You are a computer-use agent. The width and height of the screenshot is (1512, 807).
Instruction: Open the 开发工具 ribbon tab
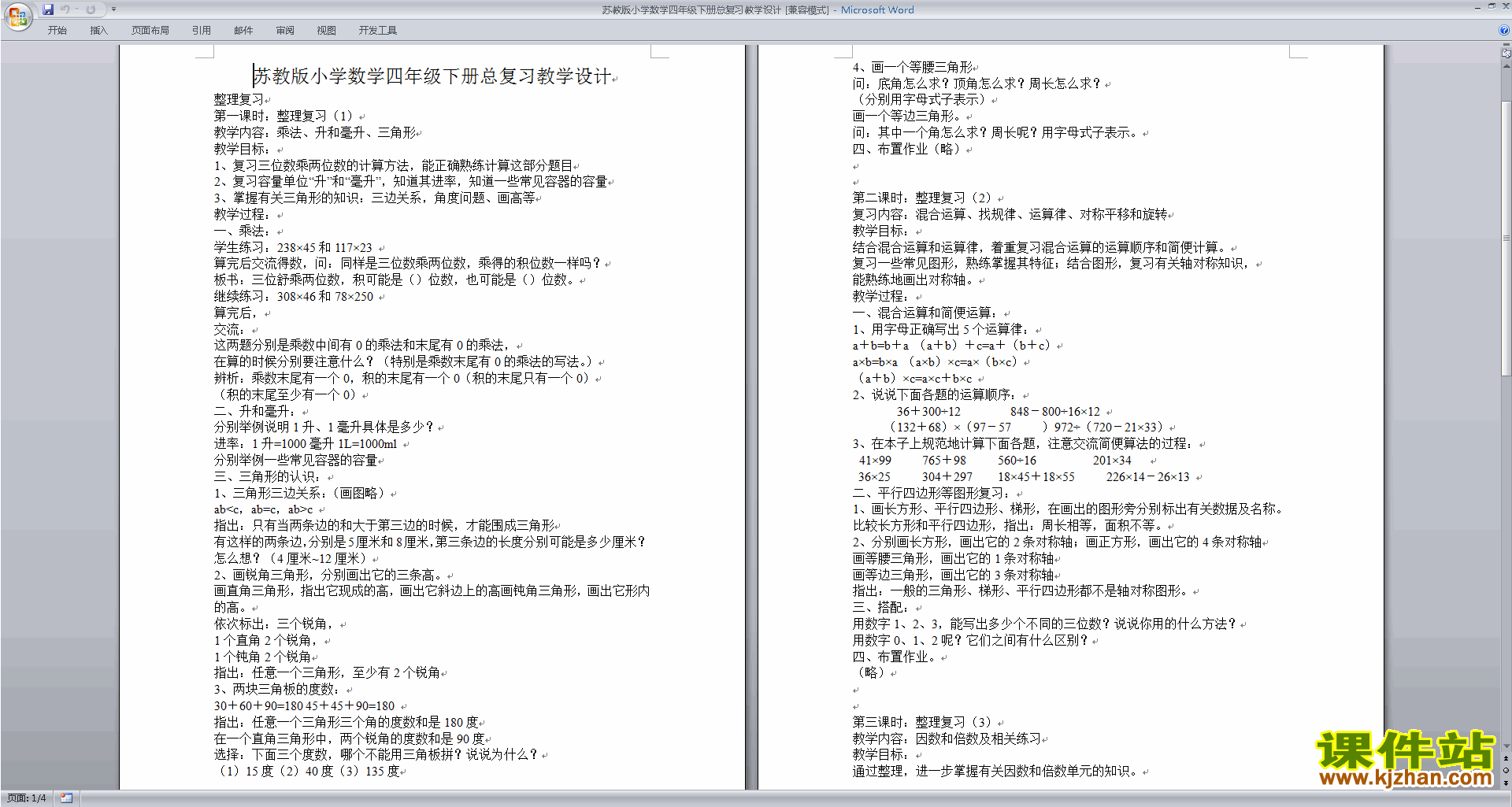pos(378,31)
